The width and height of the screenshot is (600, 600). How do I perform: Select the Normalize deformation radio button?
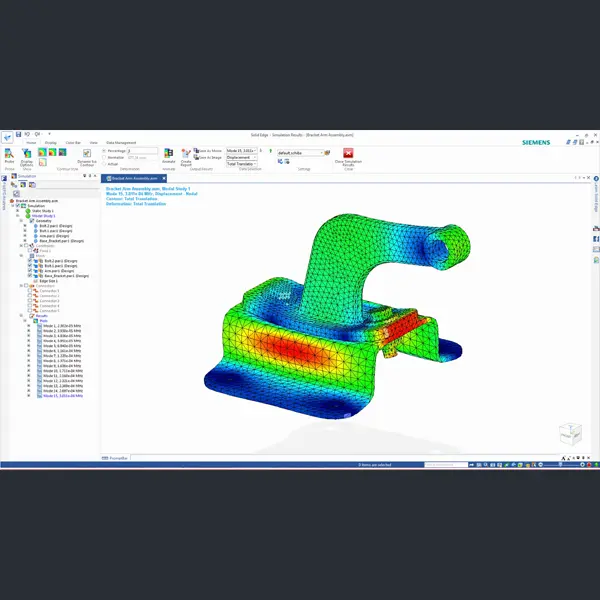(x=104, y=157)
